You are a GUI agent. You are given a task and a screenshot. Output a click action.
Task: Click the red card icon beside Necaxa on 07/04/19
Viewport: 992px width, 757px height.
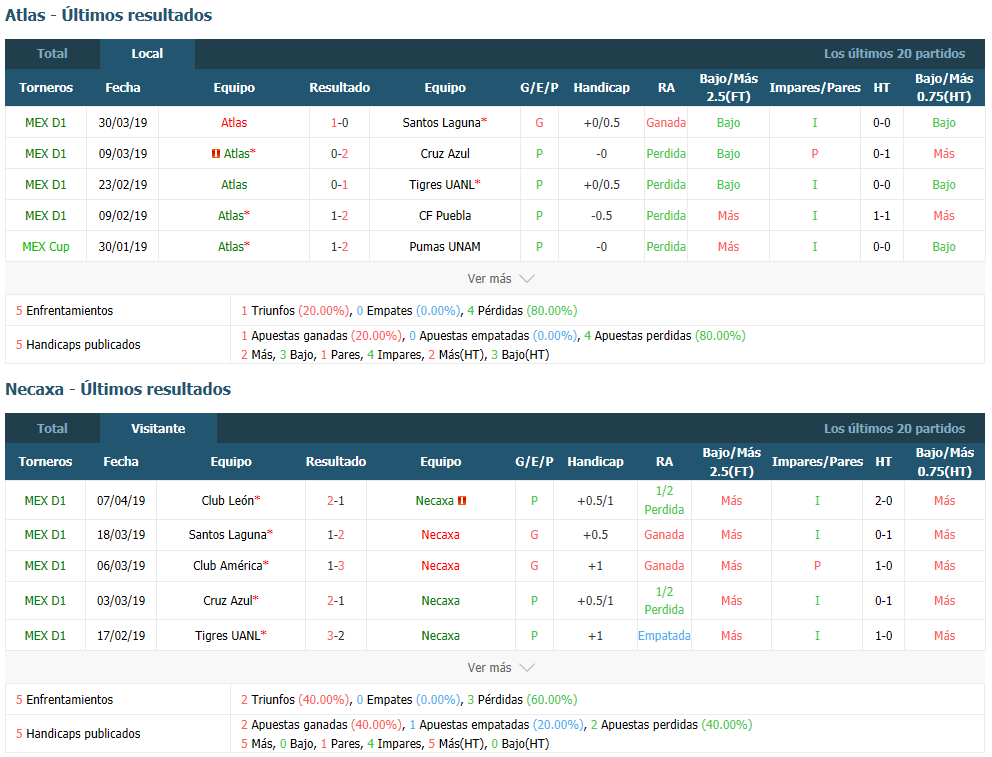[462, 501]
